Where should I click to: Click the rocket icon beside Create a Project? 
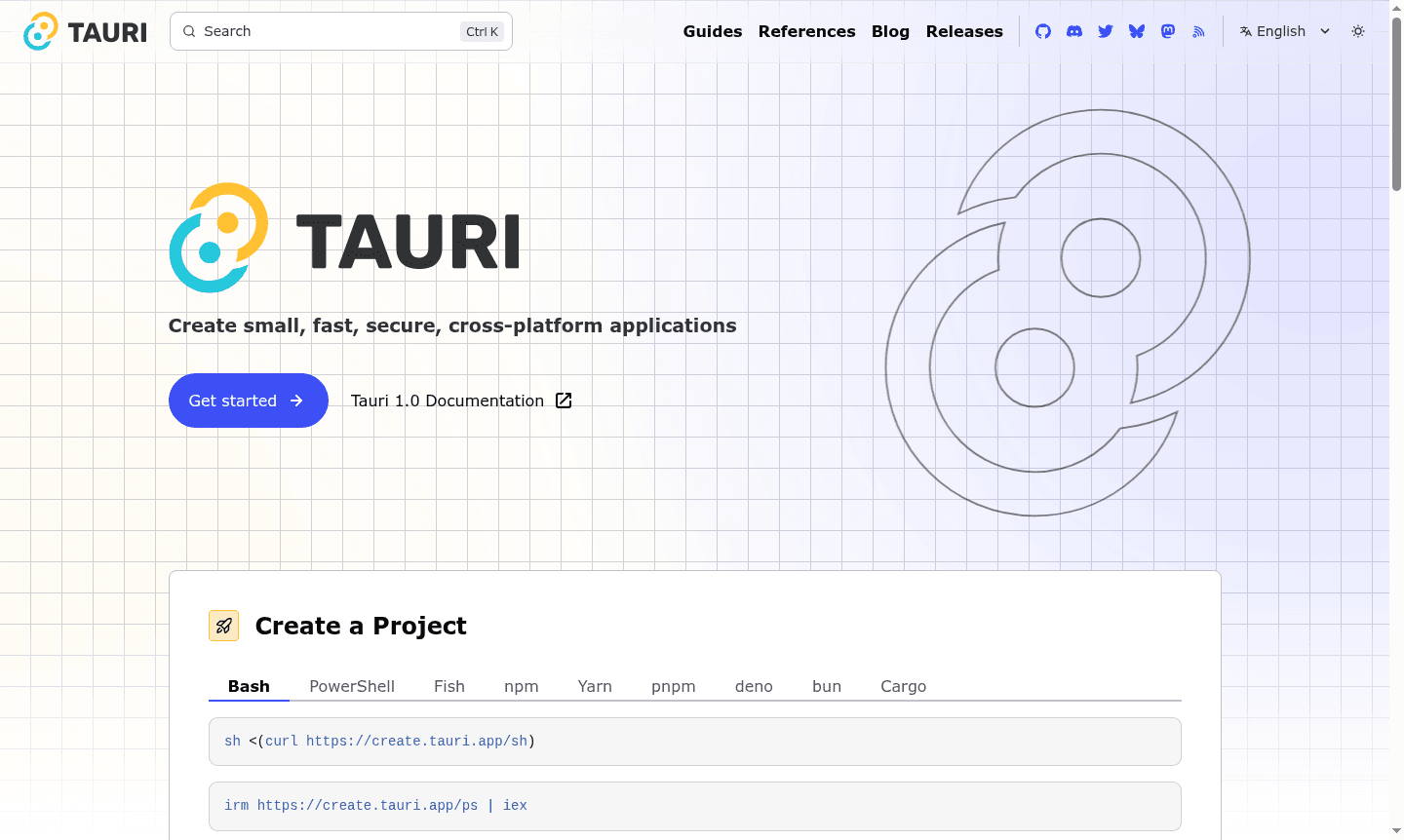point(223,626)
